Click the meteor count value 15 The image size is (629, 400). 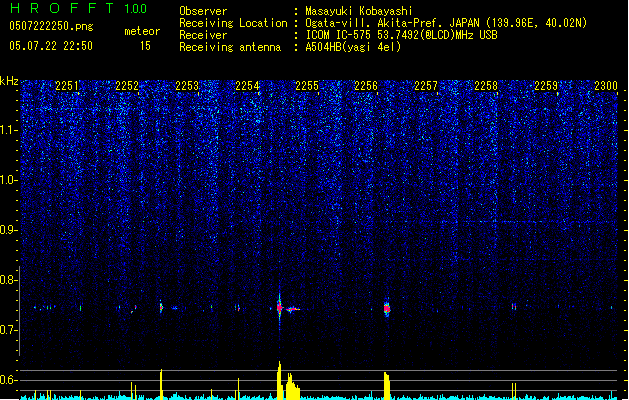click(145, 46)
